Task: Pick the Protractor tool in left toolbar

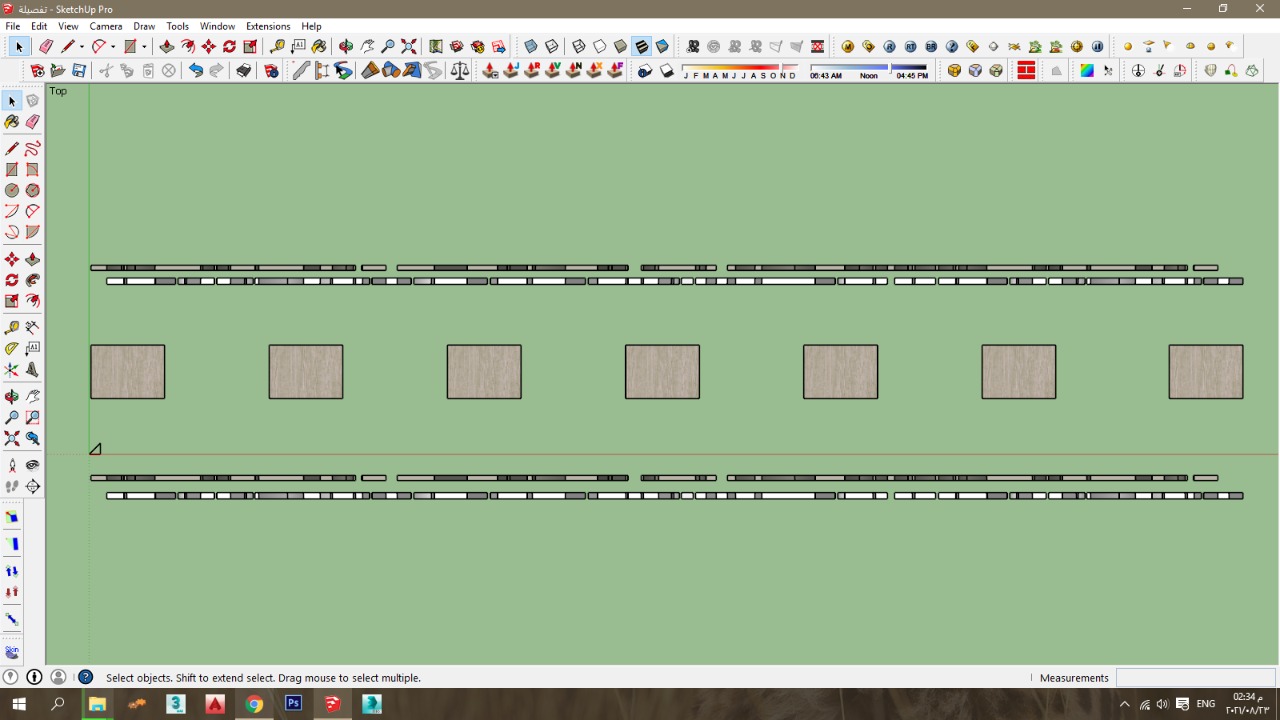Action: pyautogui.click(x=12, y=349)
